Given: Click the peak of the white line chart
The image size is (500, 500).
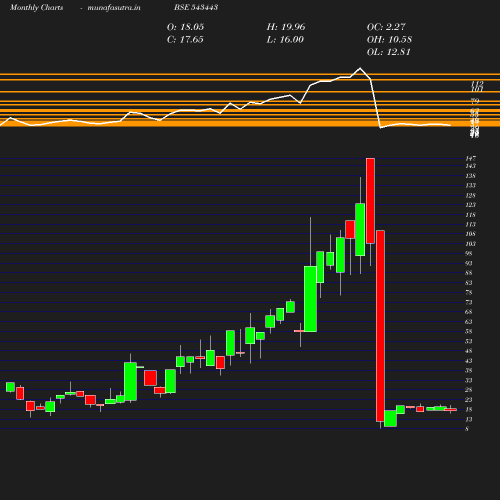Looking at the screenshot, I should [x=360, y=68].
